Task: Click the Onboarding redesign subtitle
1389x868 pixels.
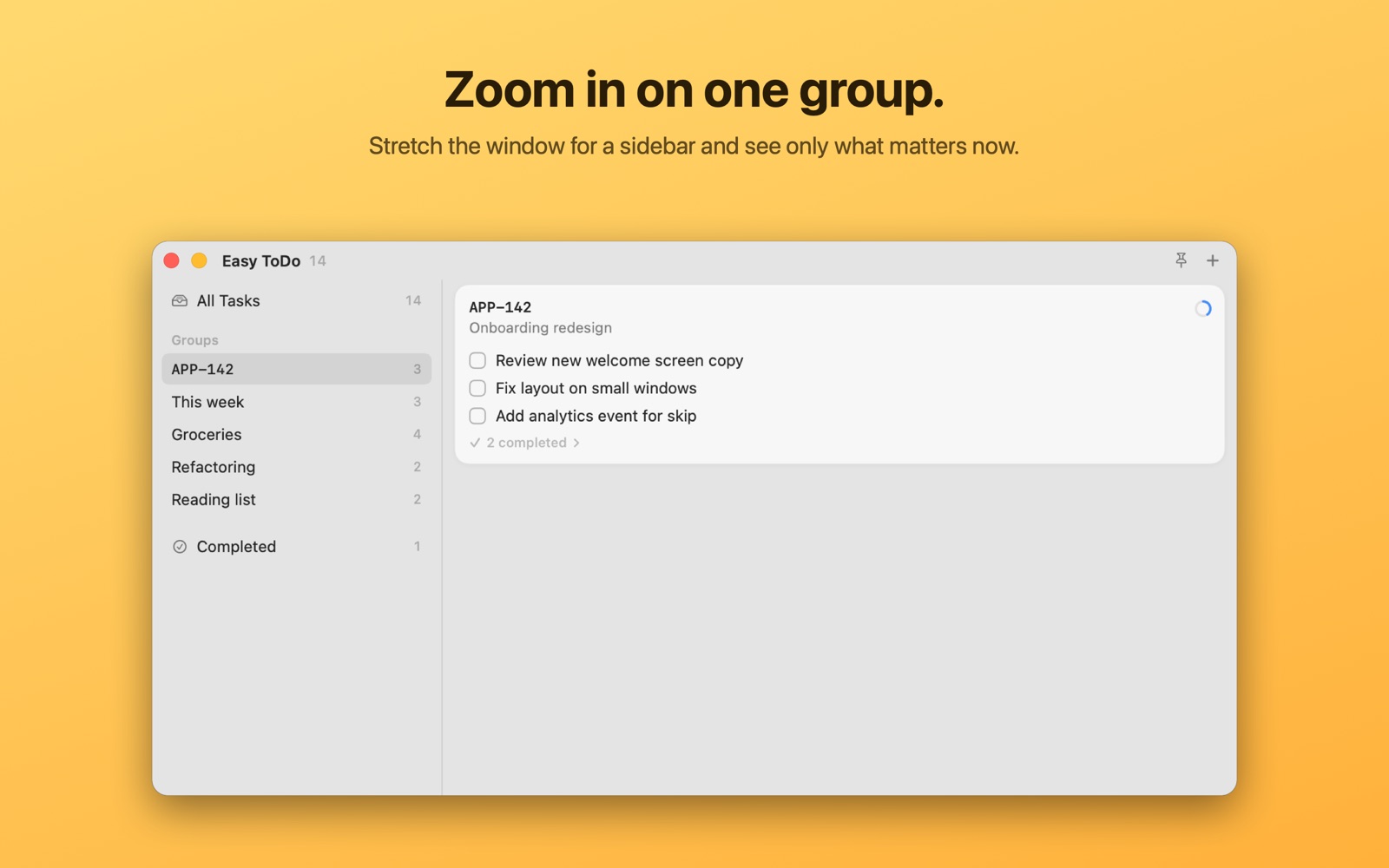Action: click(x=540, y=328)
